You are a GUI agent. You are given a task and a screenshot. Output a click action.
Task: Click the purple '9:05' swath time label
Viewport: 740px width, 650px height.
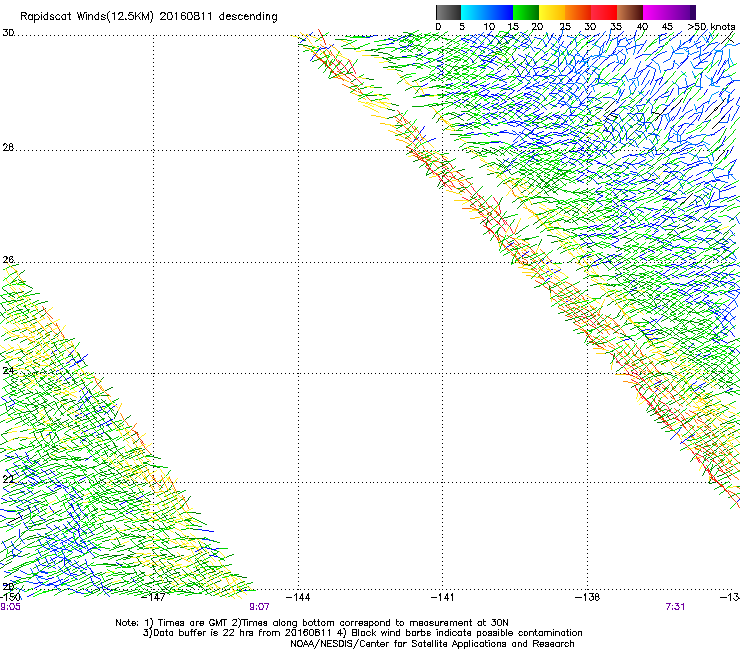click(10, 607)
